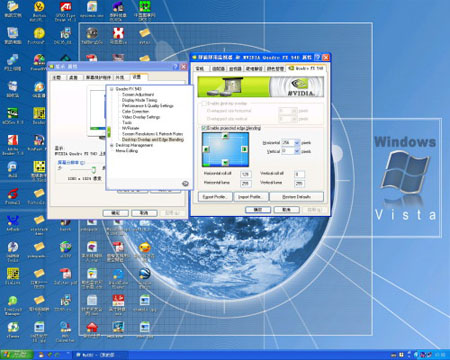Click the bottom edge arrow in blending preview
This screenshot has width=450, height=360.
click(x=225, y=163)
